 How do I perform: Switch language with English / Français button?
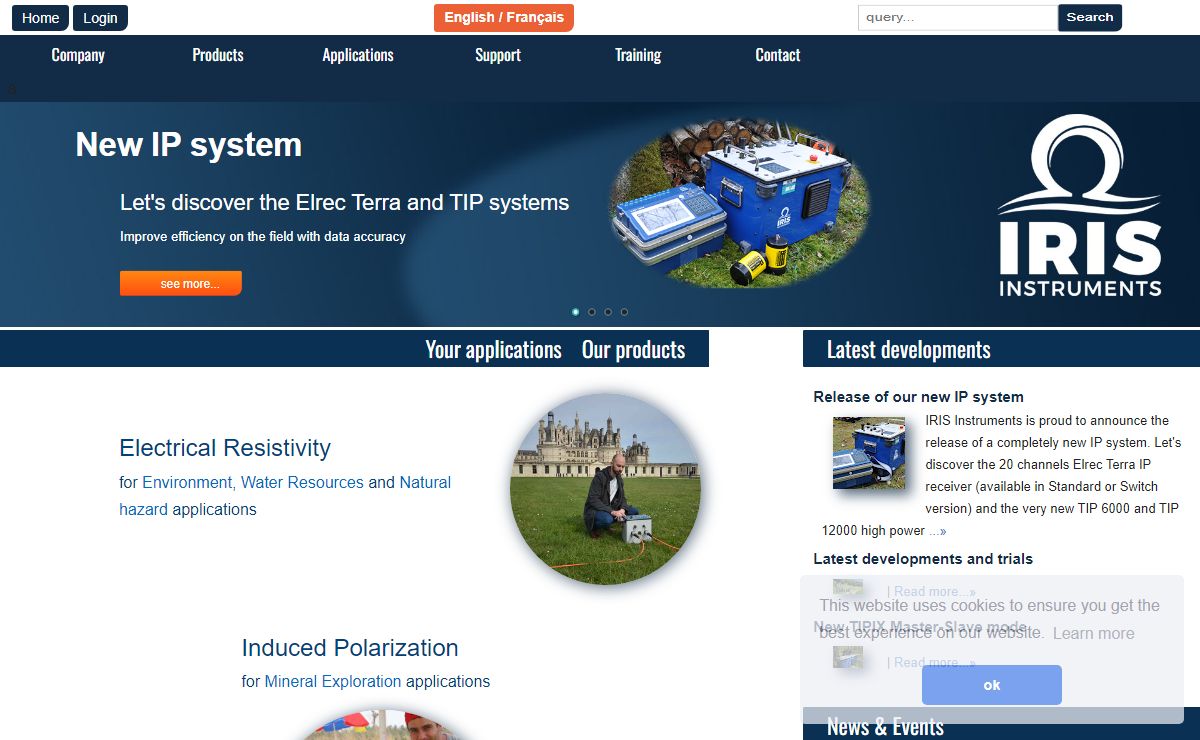[x=504, y=17]
